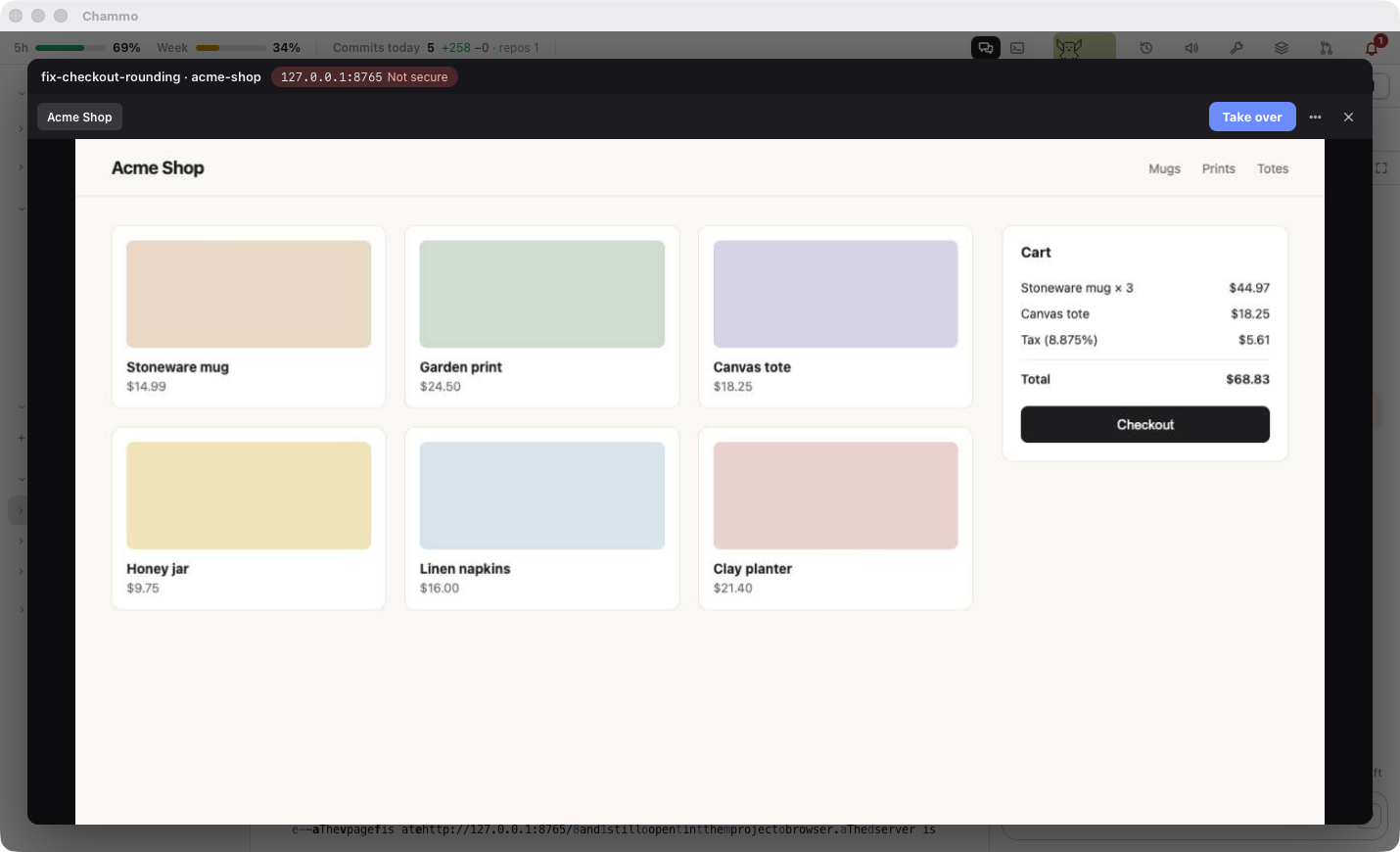Click the Linen napkins product image
The image size is (1400, 852).
(x=542, y=496)
